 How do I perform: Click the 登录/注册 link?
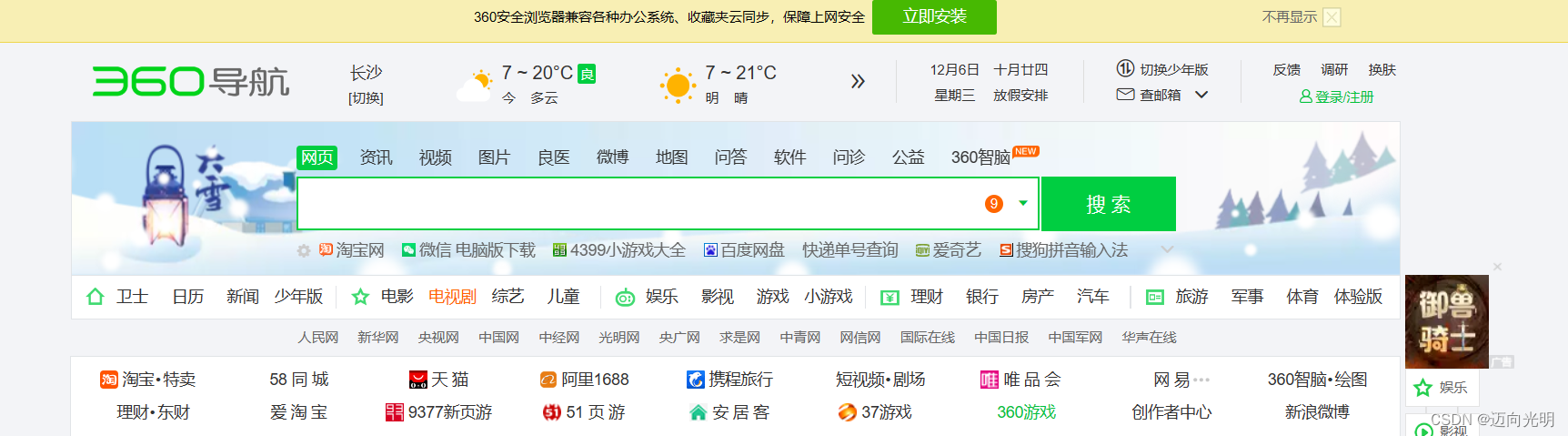pyautogui.click(x=1344, y=97)
